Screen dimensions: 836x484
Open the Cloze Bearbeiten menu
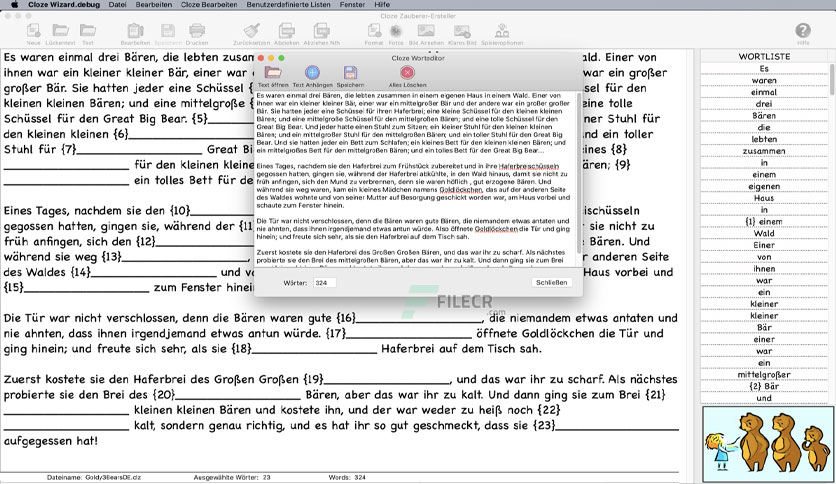coord(209,4)
